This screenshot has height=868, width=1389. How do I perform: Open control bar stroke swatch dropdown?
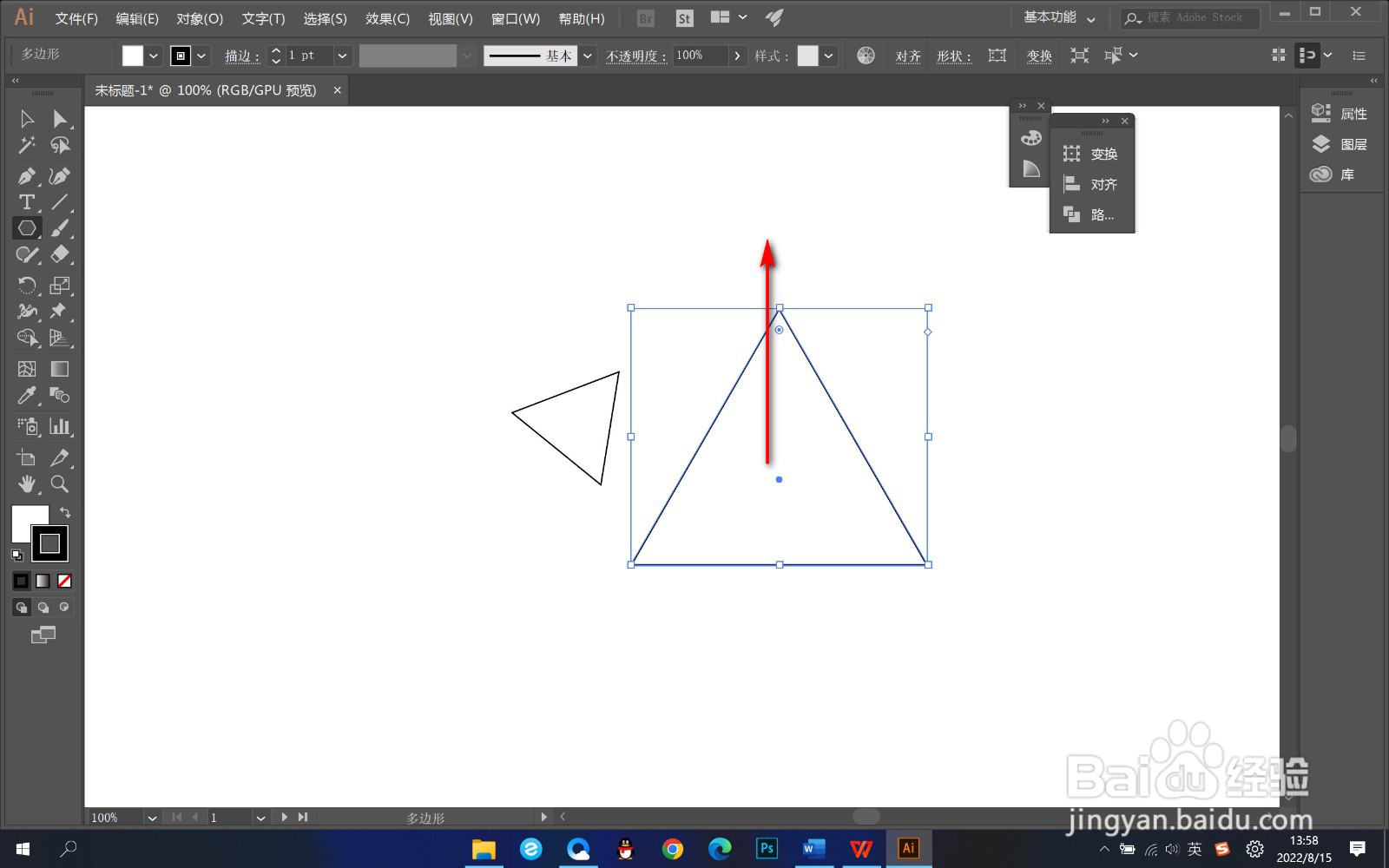pos(201,56)
